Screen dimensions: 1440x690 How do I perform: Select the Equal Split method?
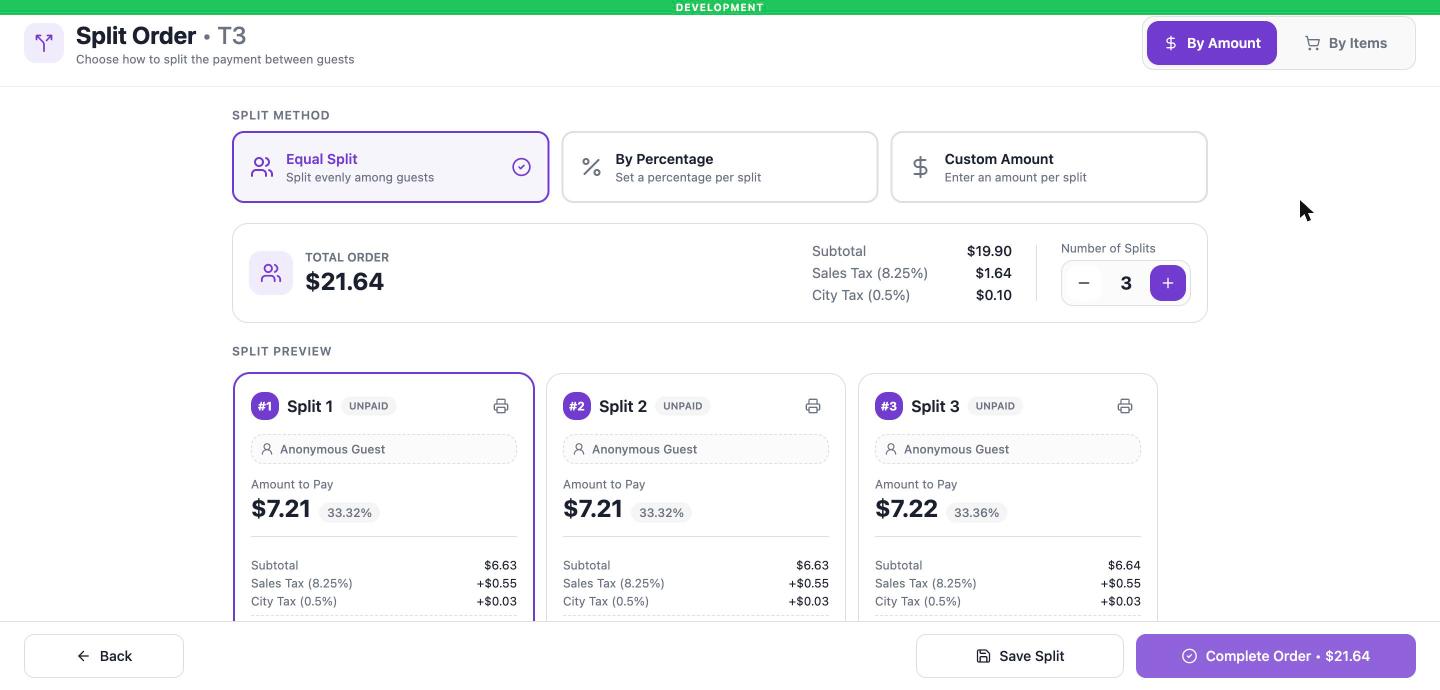(391, 167)
